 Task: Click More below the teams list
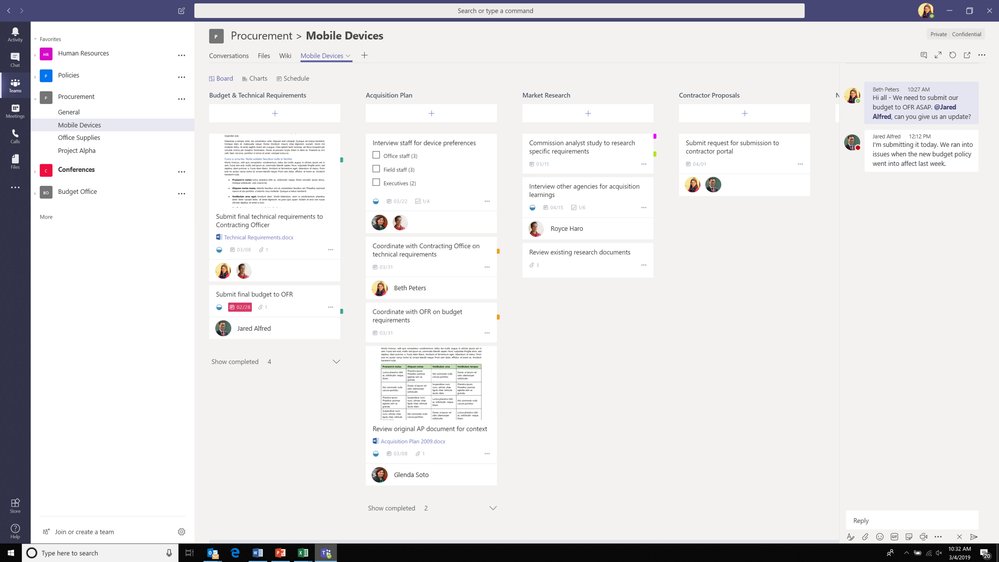(x=46, y=217)
